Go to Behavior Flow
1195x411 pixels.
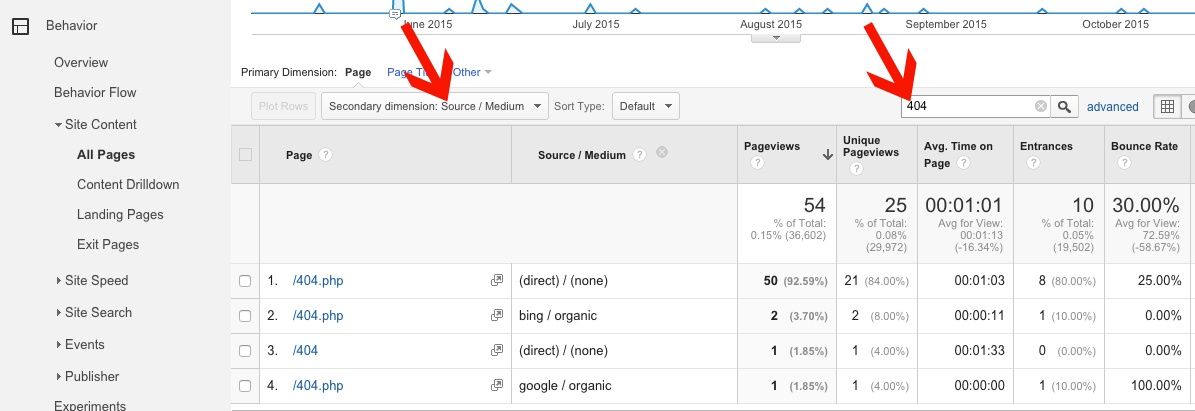pos(95,92)
